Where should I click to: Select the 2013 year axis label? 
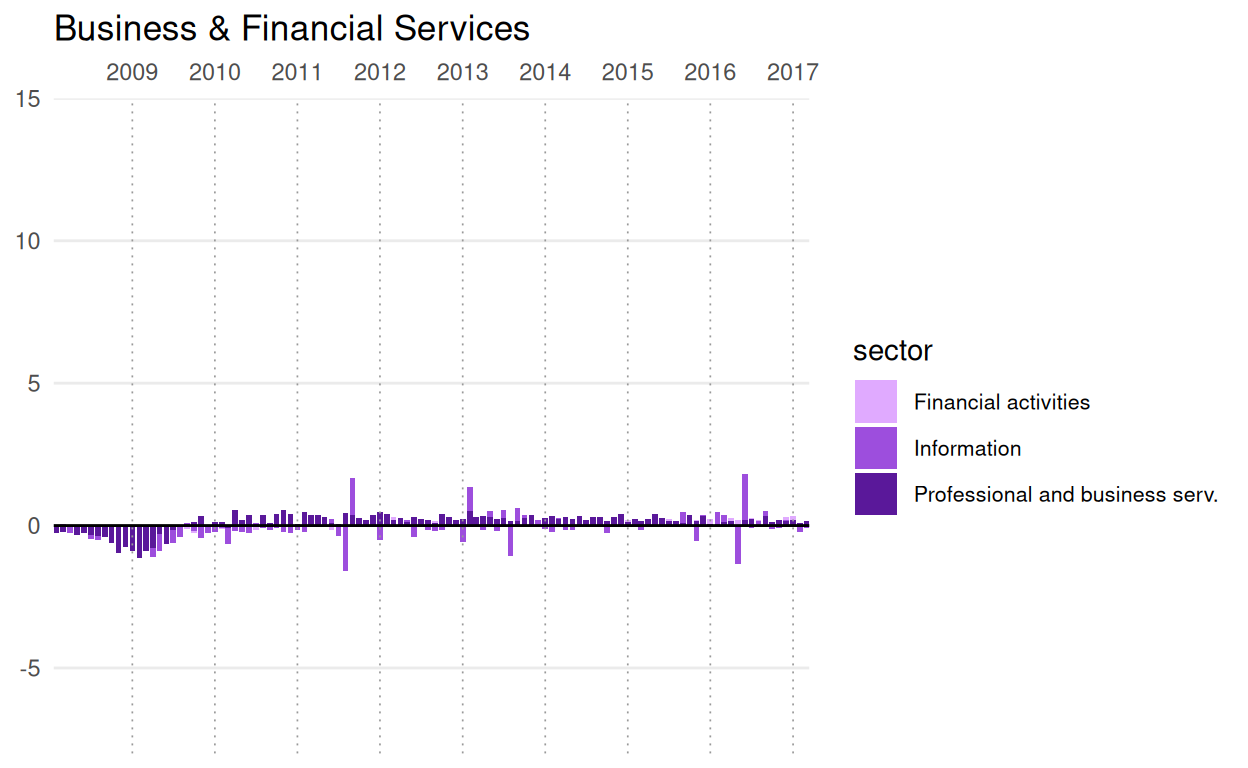(x=462, y=72)
